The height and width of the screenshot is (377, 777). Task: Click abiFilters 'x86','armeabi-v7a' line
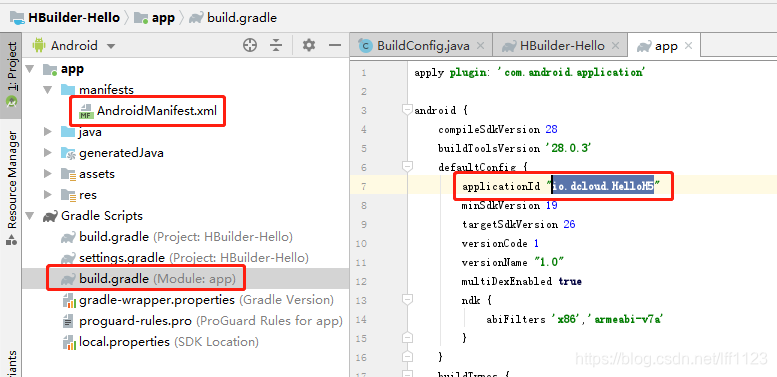[575, 319]
